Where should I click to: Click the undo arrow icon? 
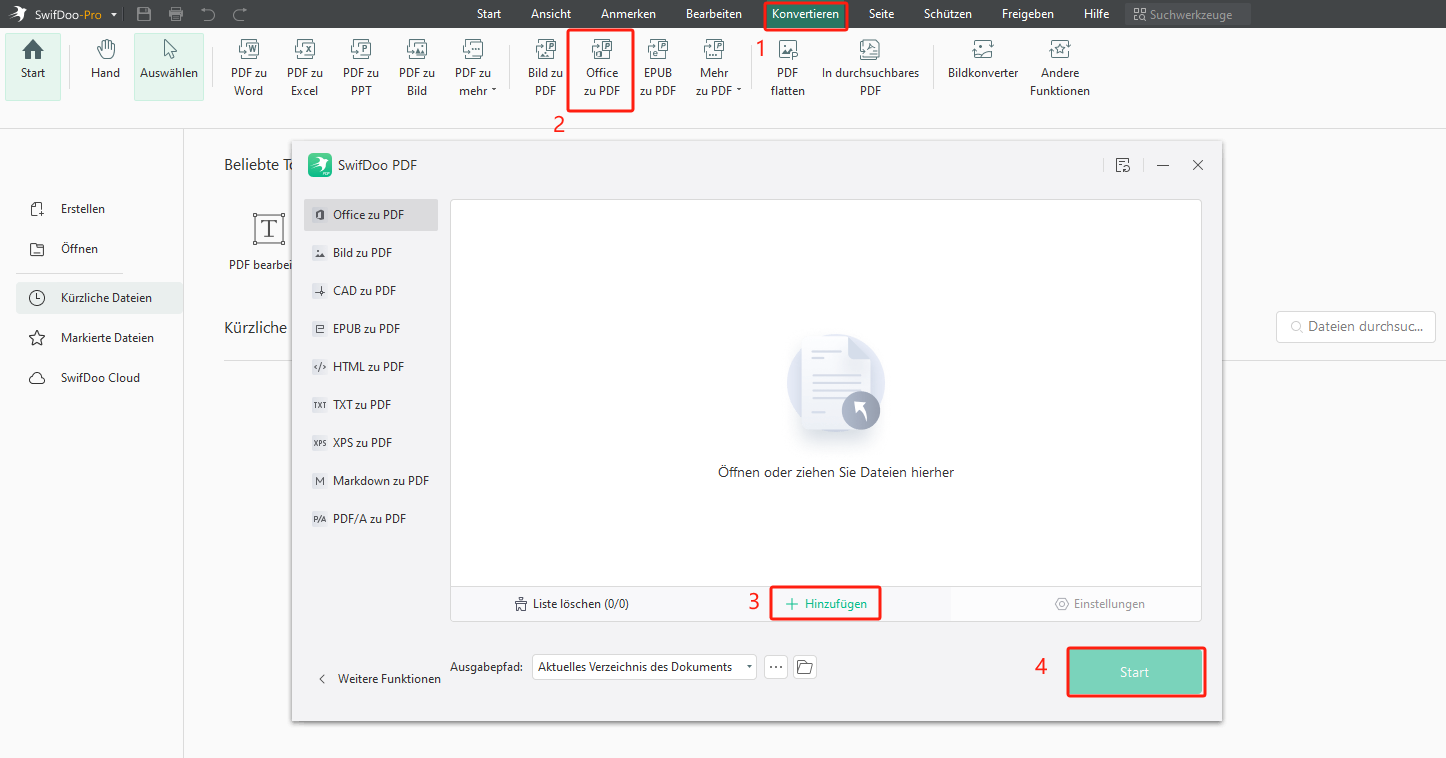pyautogui.click(x=208, y=14)
